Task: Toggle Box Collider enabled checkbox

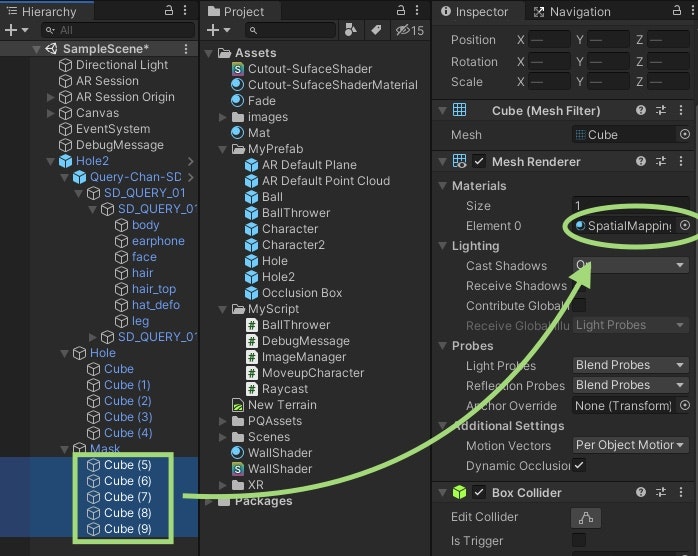Action: [x=479, y=492]
